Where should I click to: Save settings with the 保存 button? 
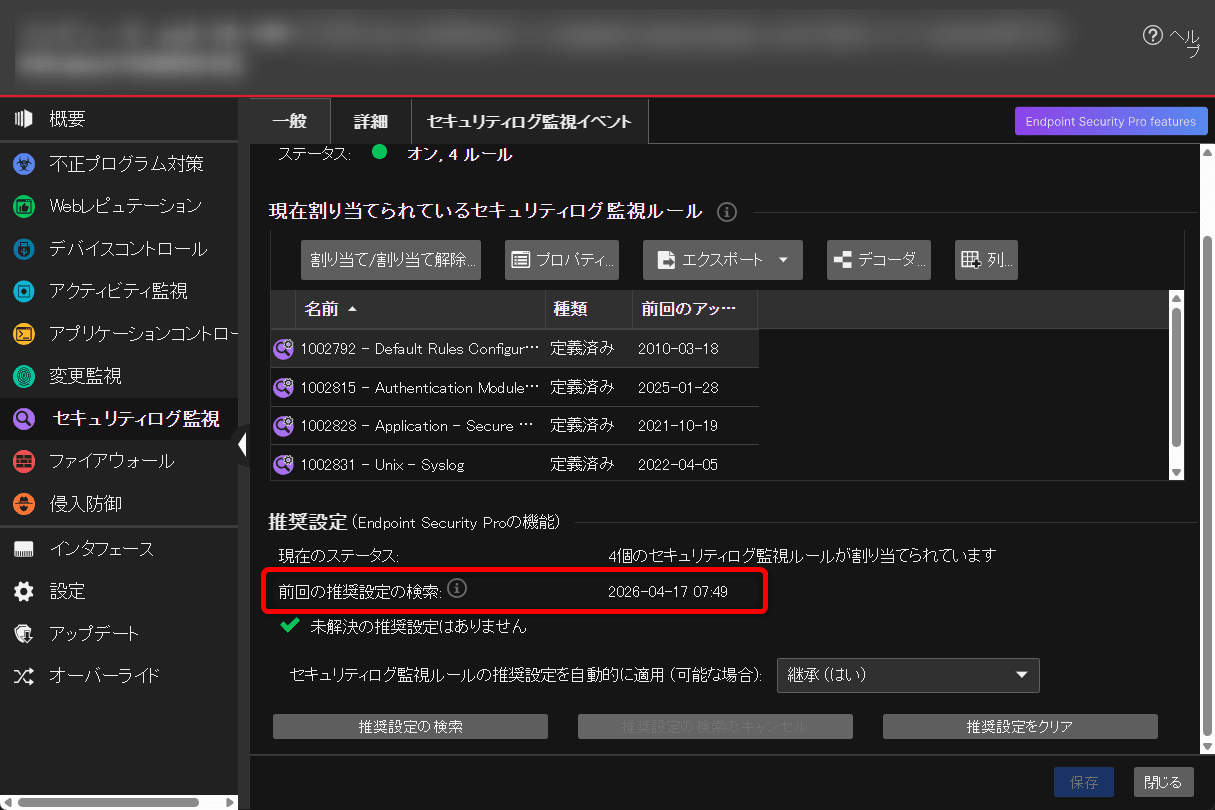[1084, 782]
